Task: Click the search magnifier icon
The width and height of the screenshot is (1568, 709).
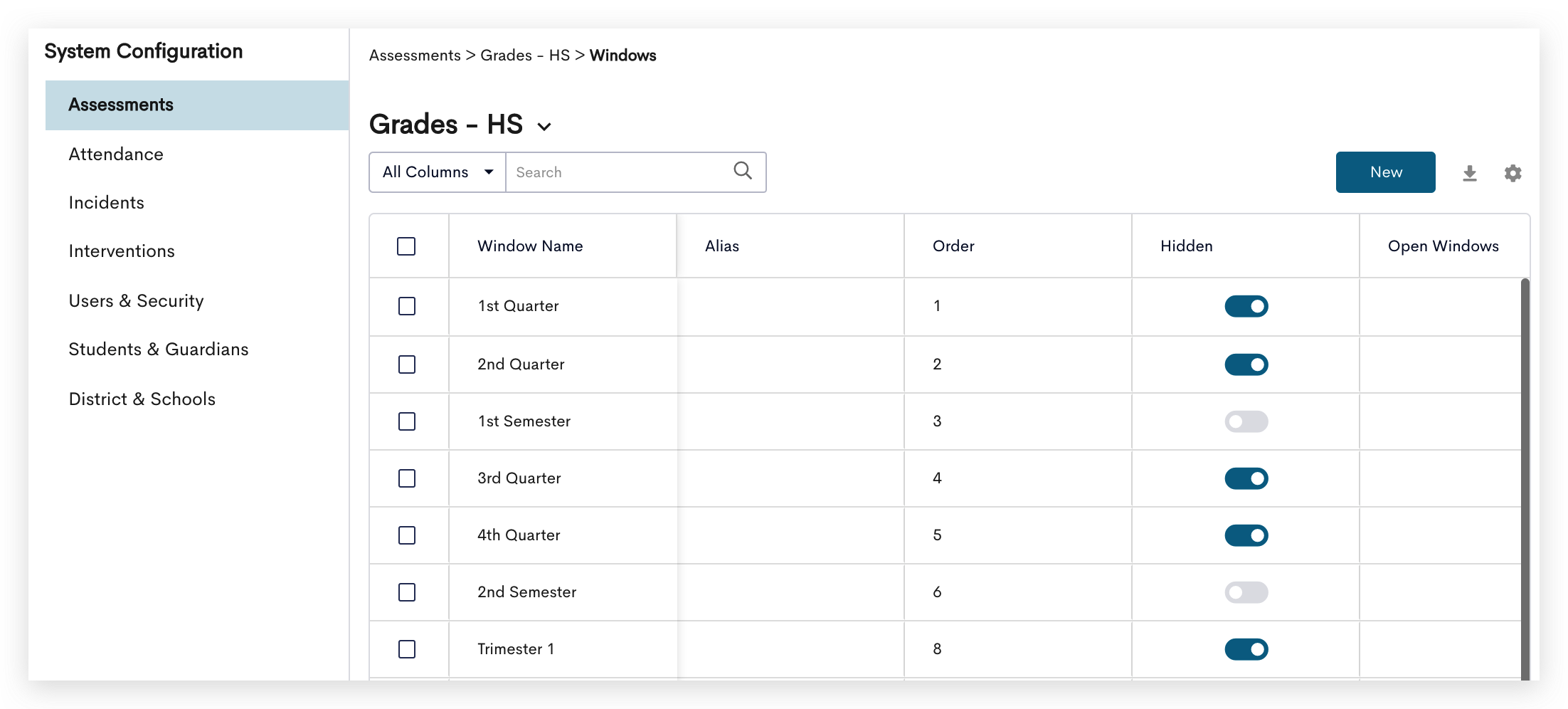Action: click(743, 171)
